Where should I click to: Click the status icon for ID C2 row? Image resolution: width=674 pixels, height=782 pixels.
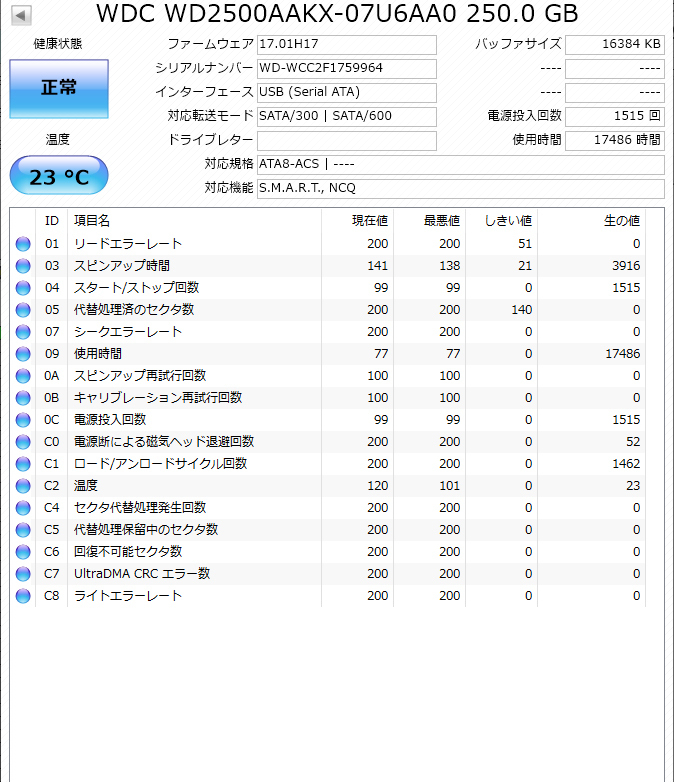[23, 486]
